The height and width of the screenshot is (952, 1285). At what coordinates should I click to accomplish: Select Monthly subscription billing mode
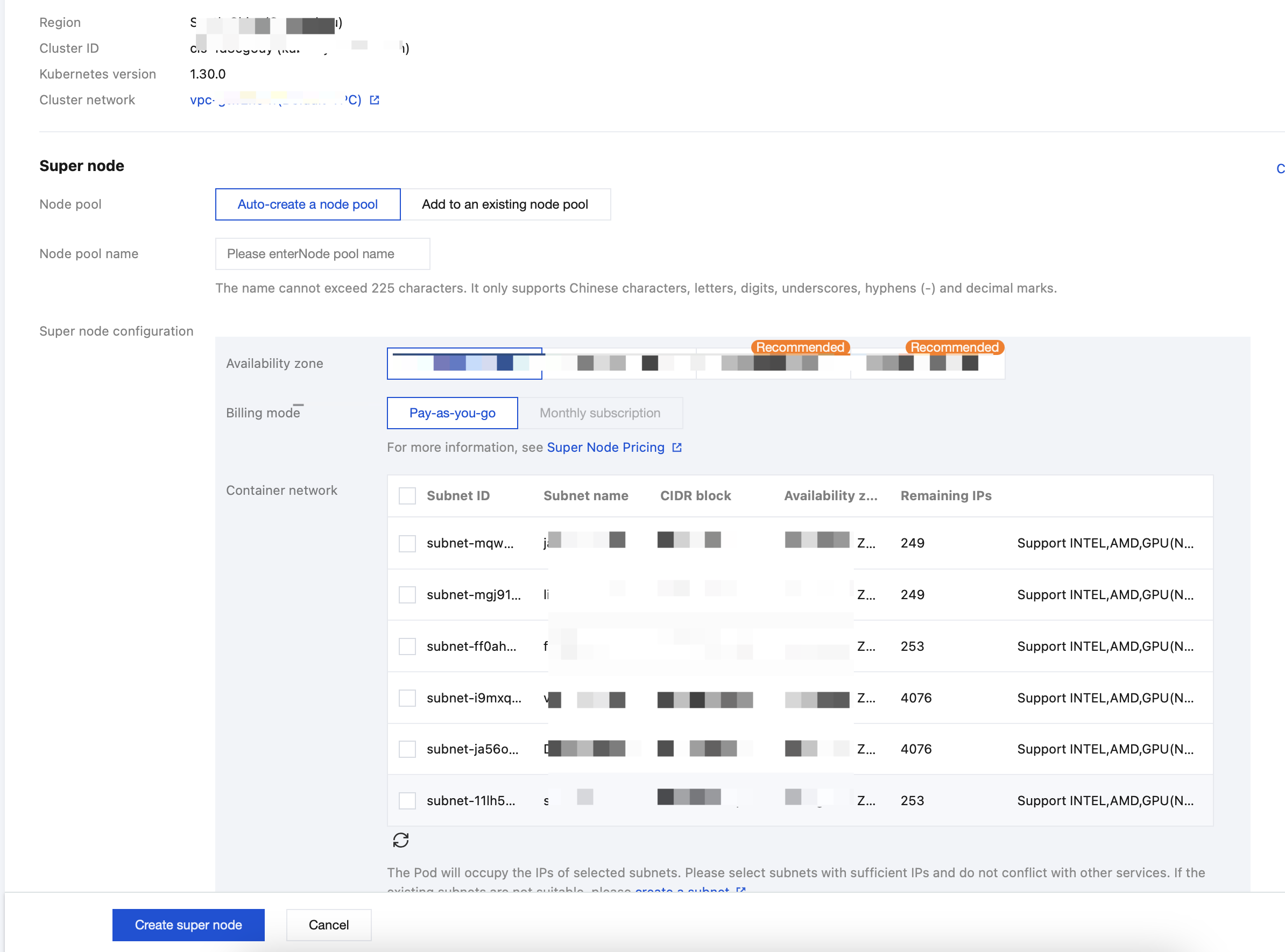599,413
